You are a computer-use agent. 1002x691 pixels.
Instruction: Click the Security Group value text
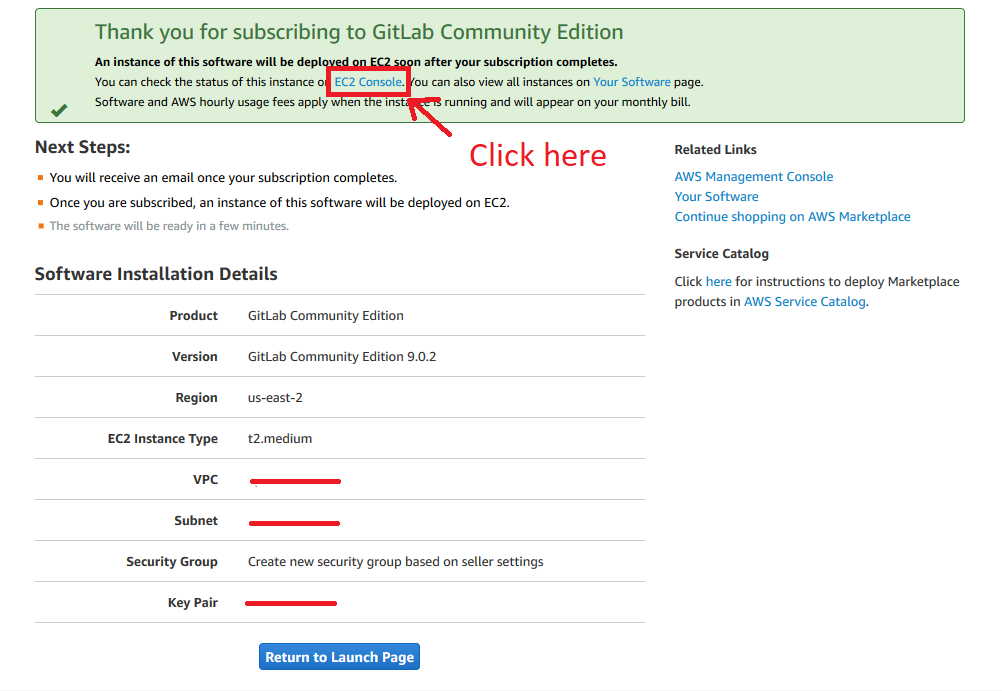point(395,562)
